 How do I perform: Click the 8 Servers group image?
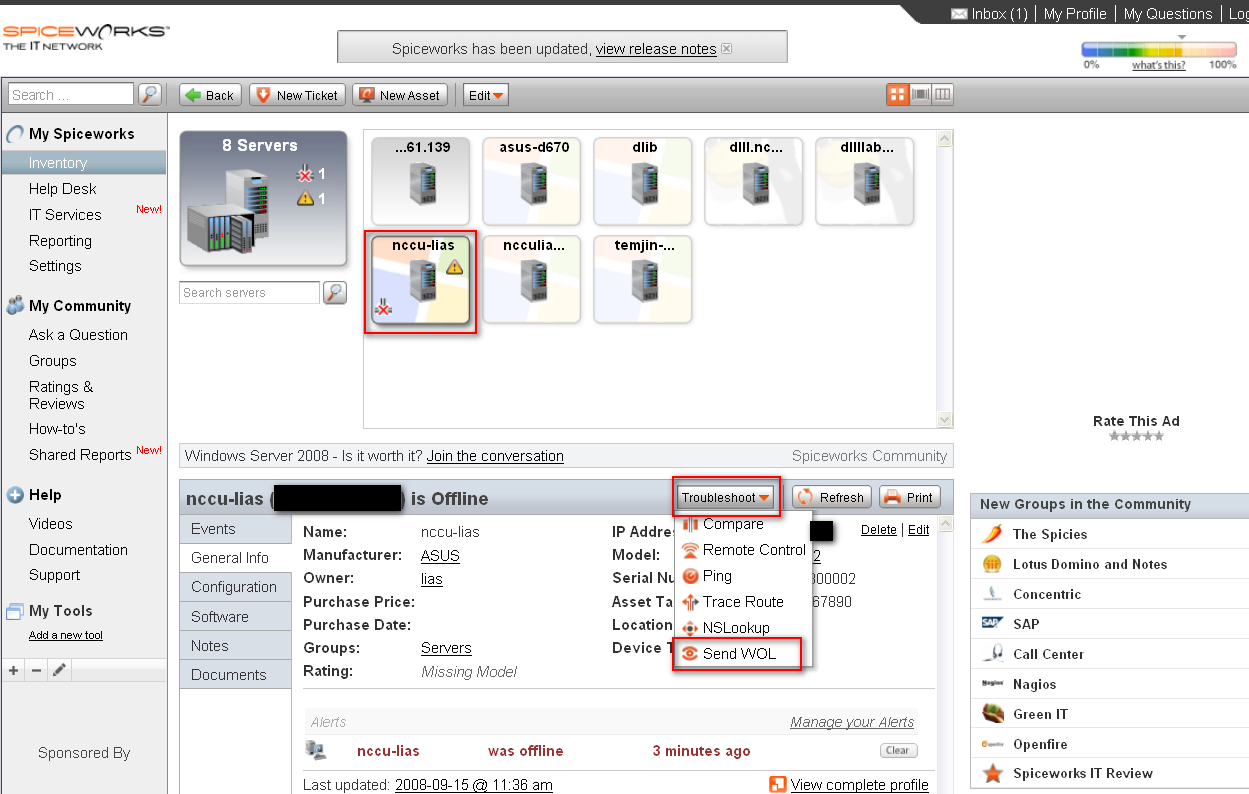point(263,198)
